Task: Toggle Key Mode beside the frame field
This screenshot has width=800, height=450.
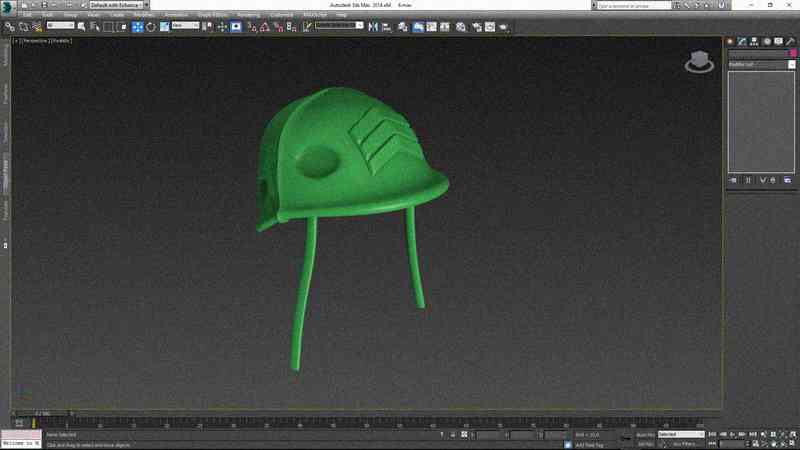Action: pos(712,444)
